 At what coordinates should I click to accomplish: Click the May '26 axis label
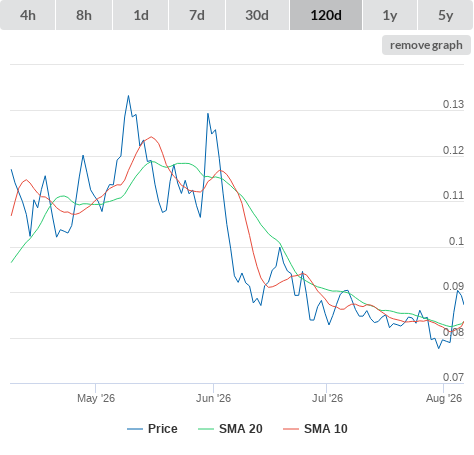pos(96,398)
